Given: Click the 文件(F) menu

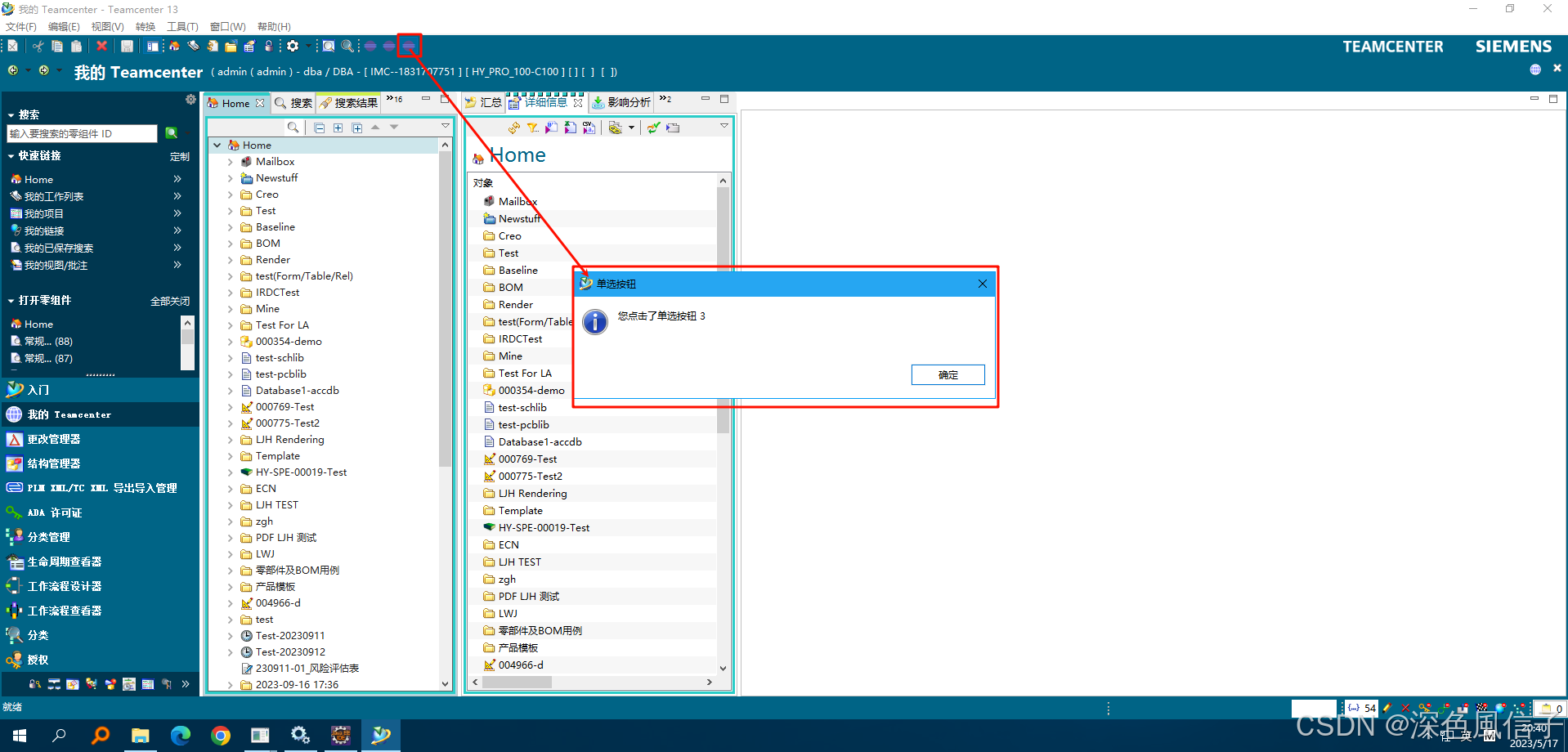Looking at the screenshot, I should 20,27.
